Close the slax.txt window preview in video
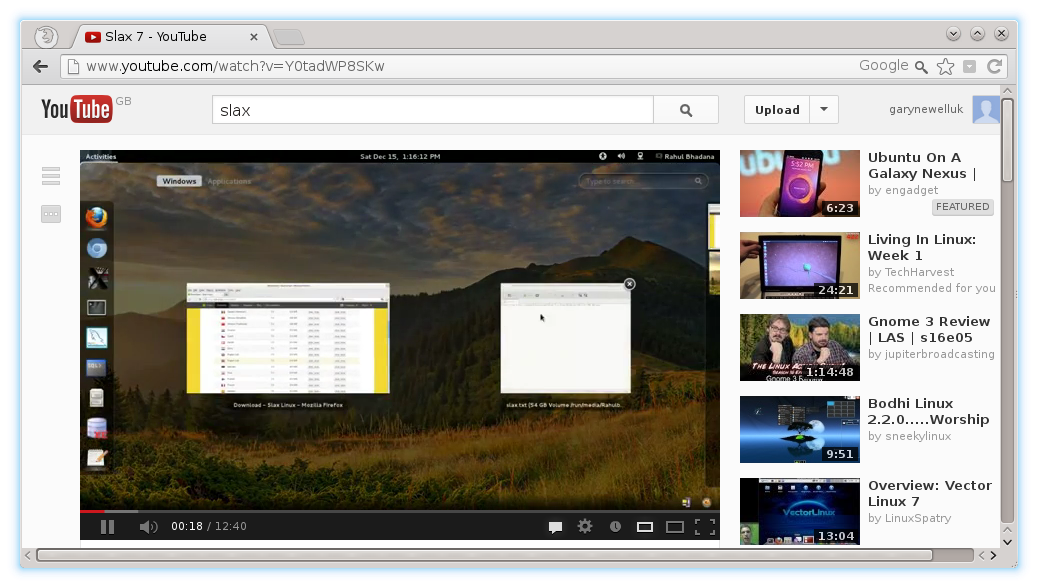Viewport: 1038px width, 588px height. (x=630, y=284)
